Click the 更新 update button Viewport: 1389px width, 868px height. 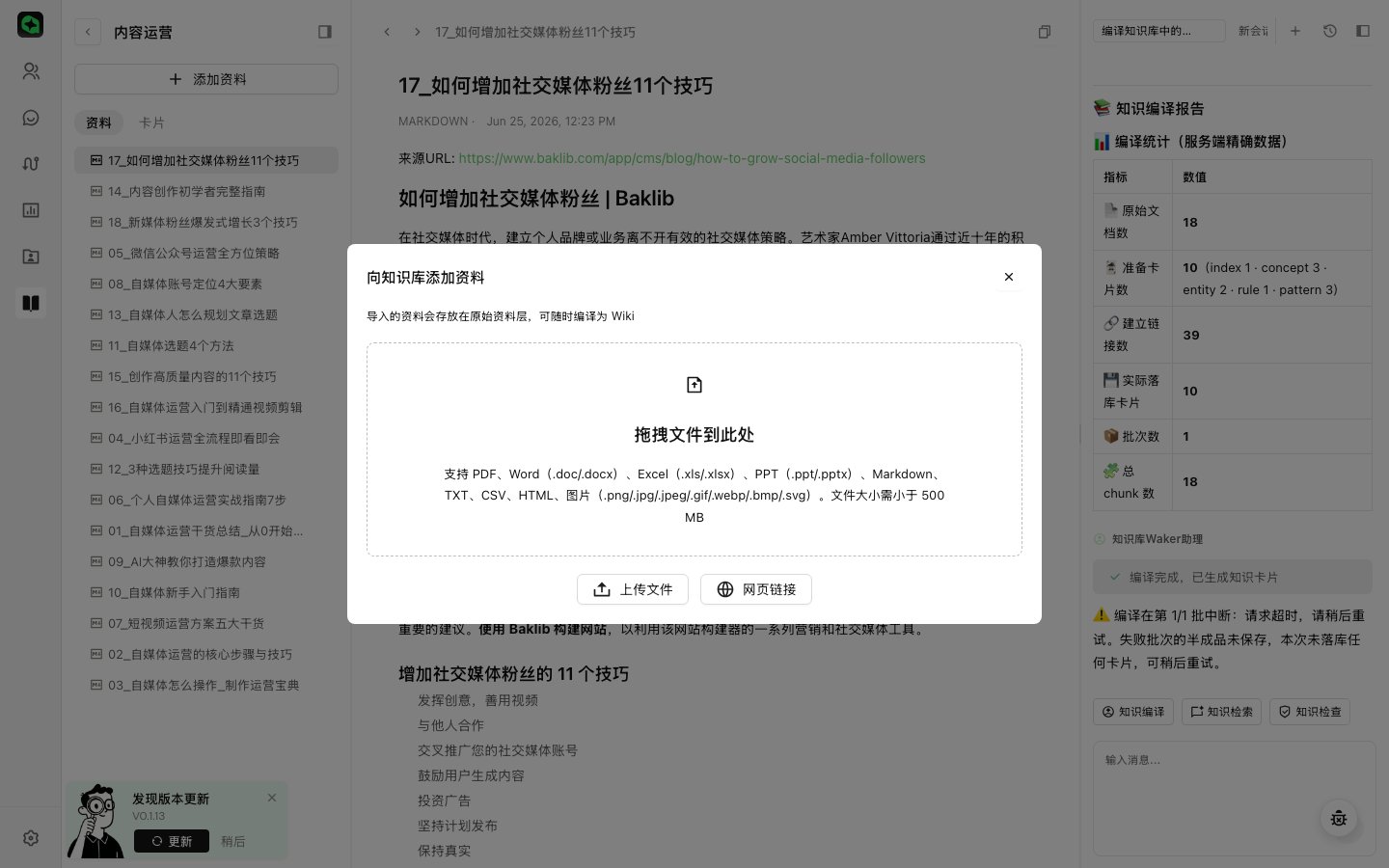171,841
